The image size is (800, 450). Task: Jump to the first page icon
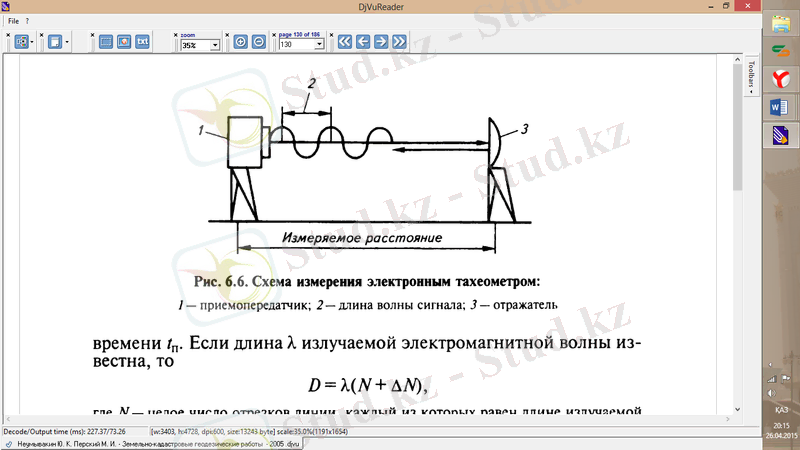click(345, 42)
